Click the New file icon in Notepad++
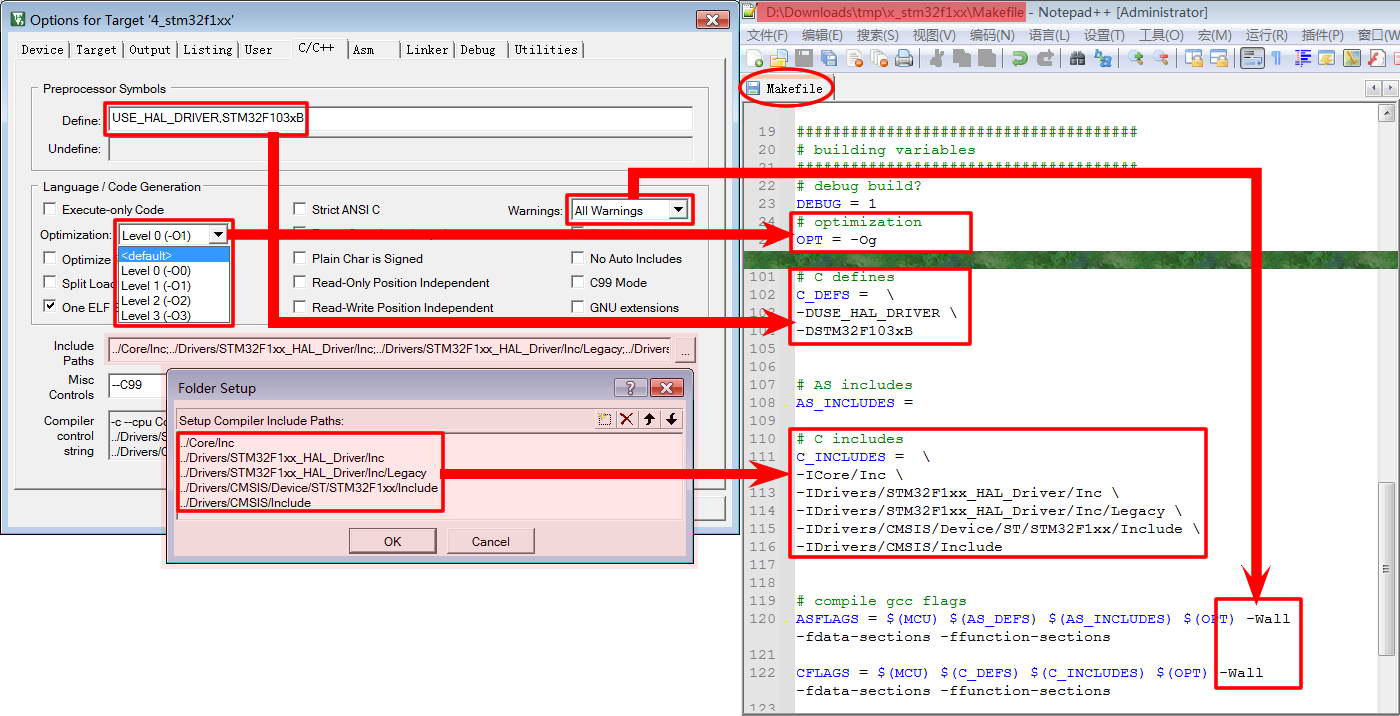This screenshot has height=716, width=1400. pos(755,59)
